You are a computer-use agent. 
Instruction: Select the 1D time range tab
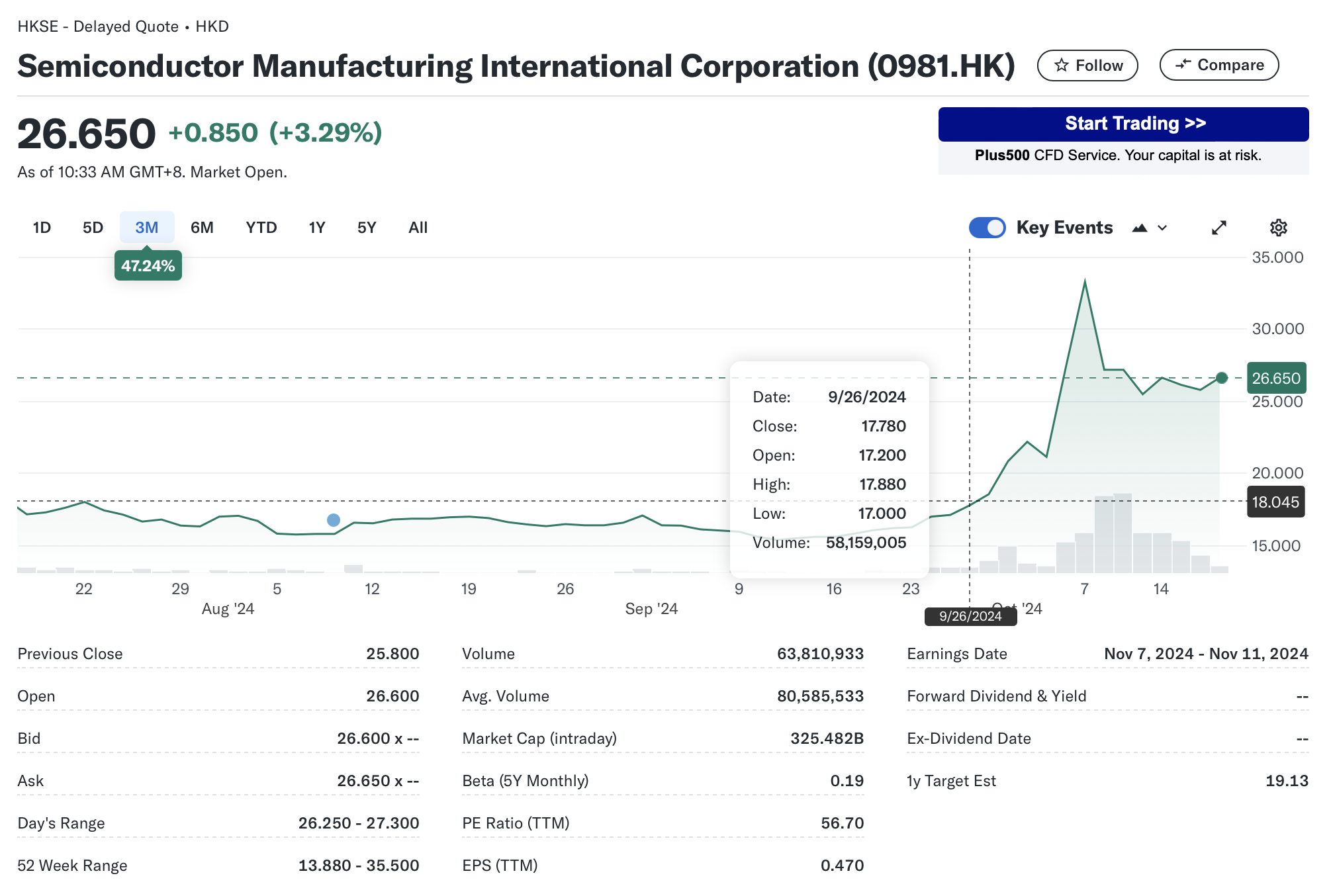[42, 228]
